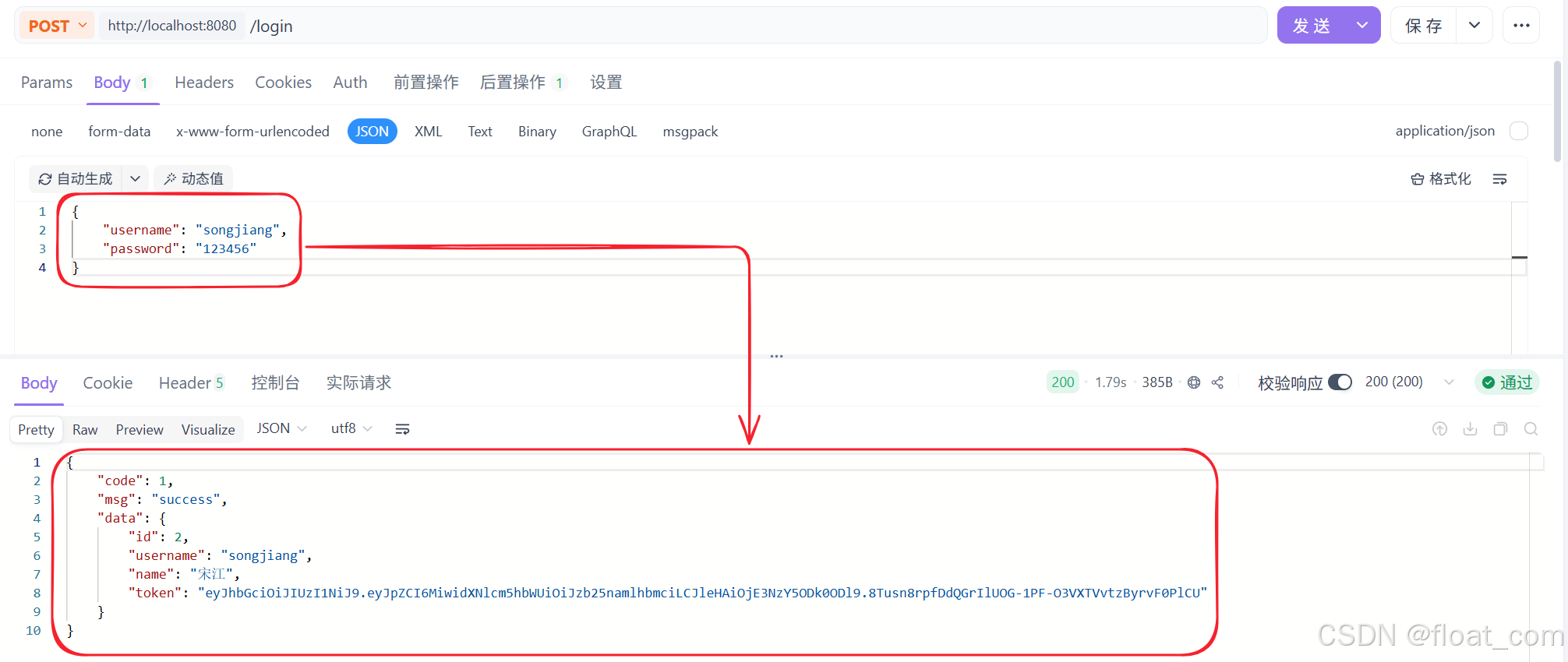The height and width of the screenshot is (662, 1568).
Task: Click the 385B response size
Action: [1157, 382]
